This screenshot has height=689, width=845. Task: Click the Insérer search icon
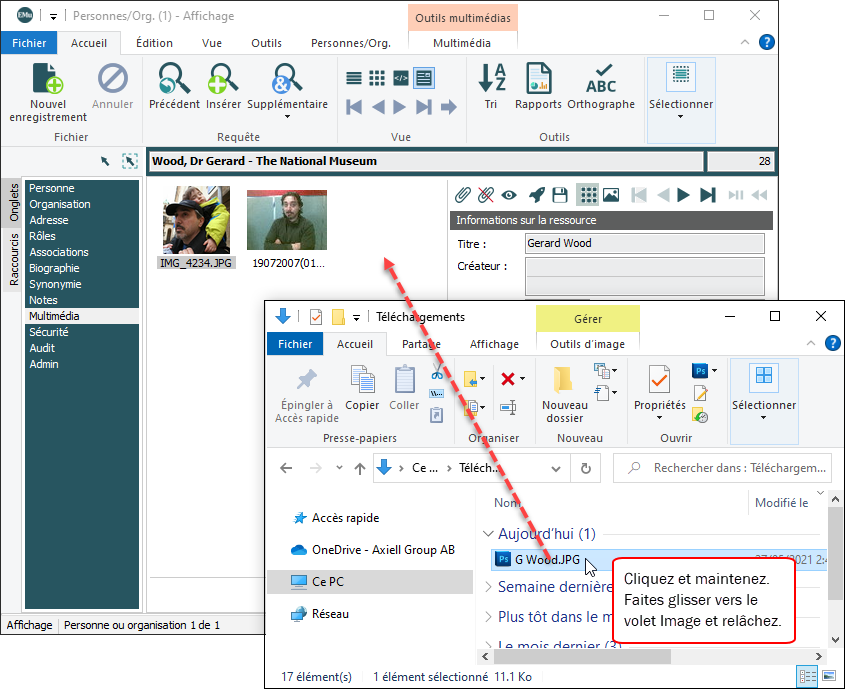coord(223,80)
